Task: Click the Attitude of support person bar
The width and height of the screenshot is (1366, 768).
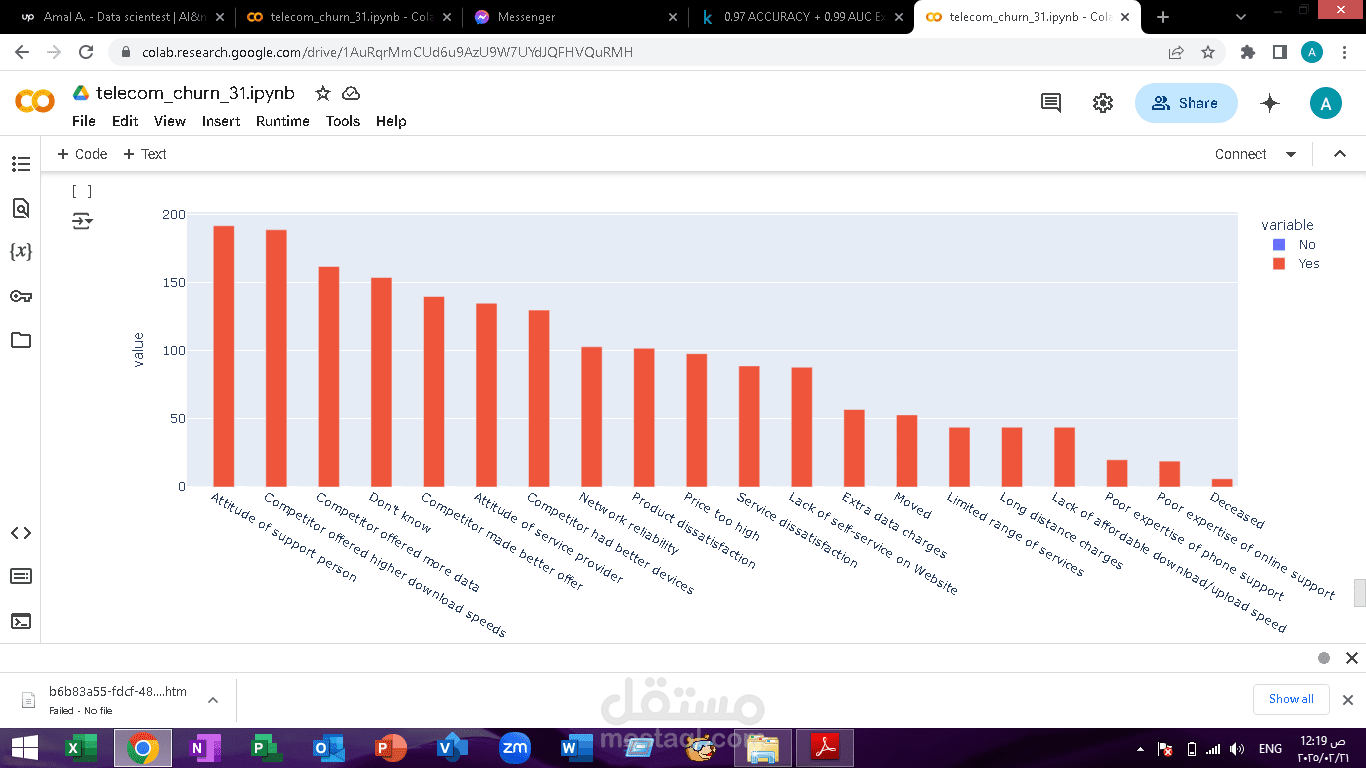Action: point(224,356)
